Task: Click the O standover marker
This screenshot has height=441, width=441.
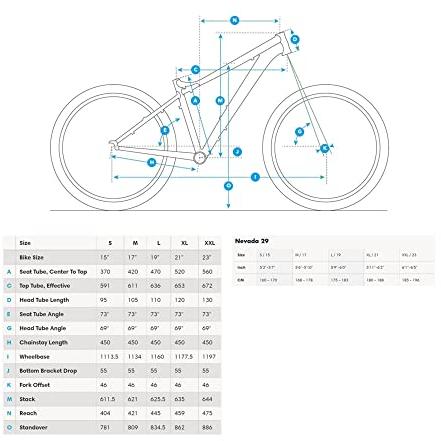Action: pos(228,186)
